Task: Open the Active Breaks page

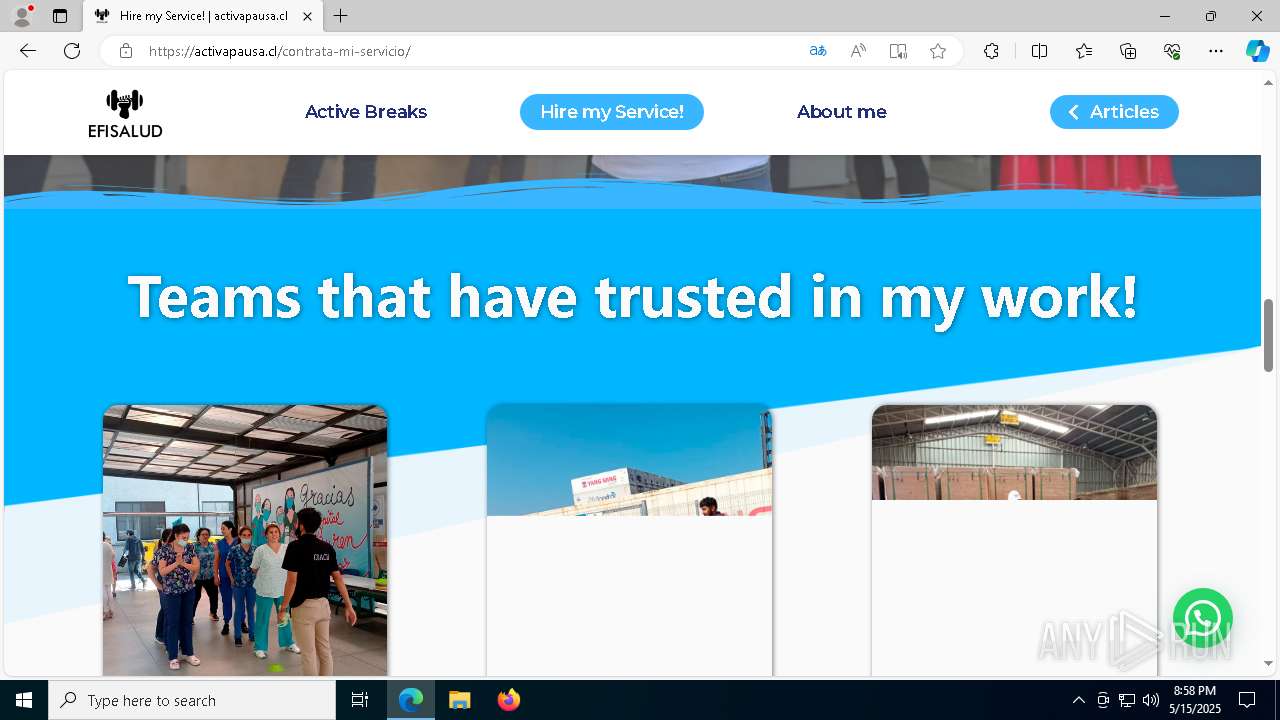Action: pos(366,112)
